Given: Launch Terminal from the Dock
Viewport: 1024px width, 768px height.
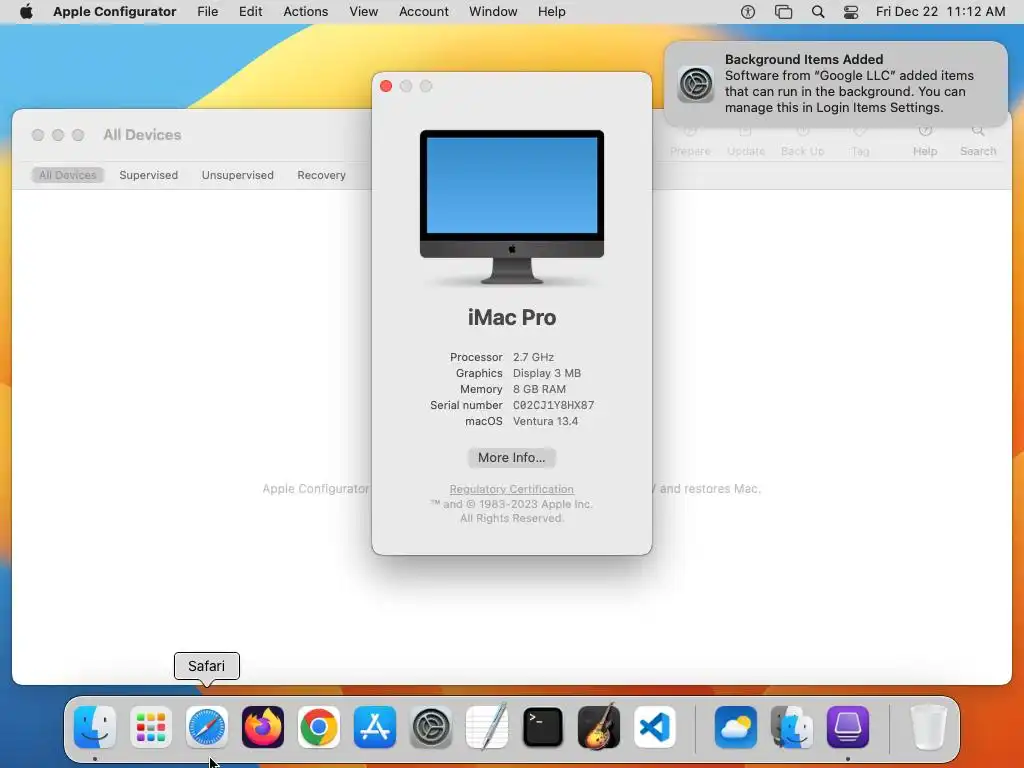Looking at the screenshot, I should click(543, 727).
